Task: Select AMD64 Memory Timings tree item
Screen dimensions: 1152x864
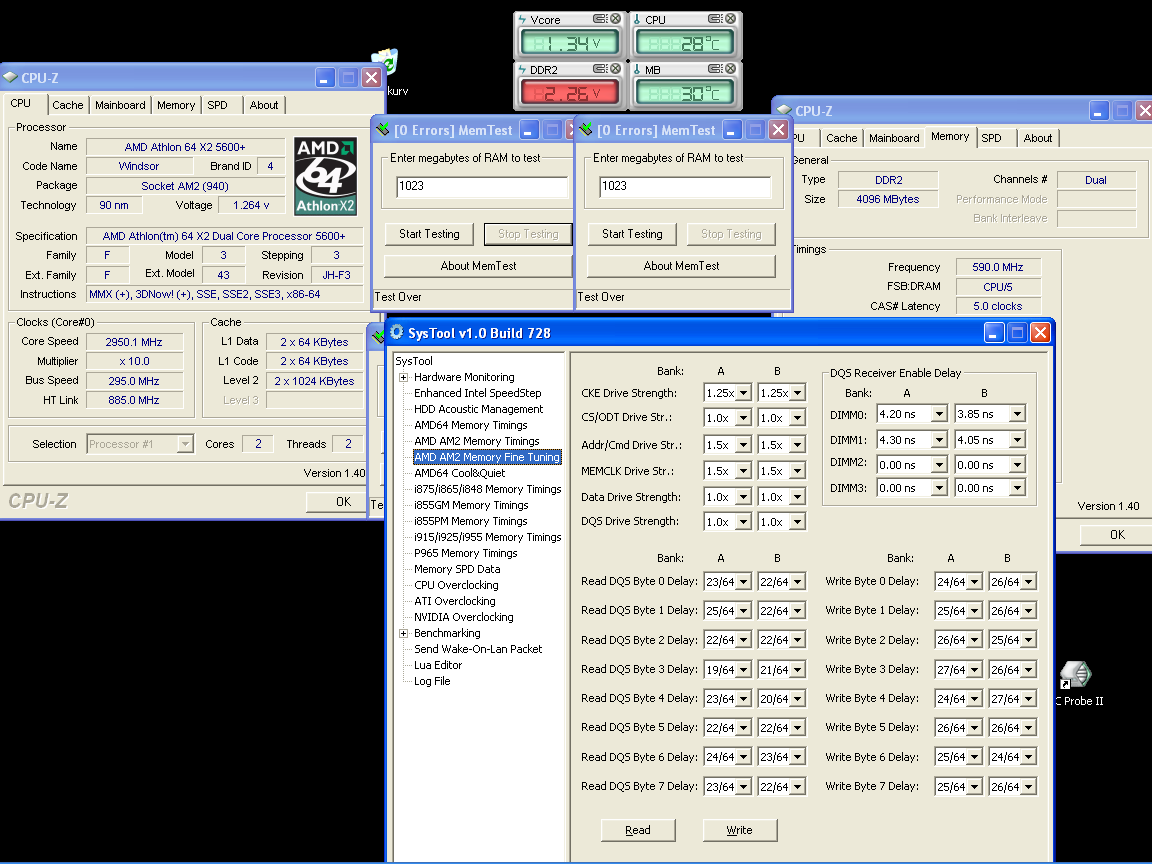Action: 471,425
